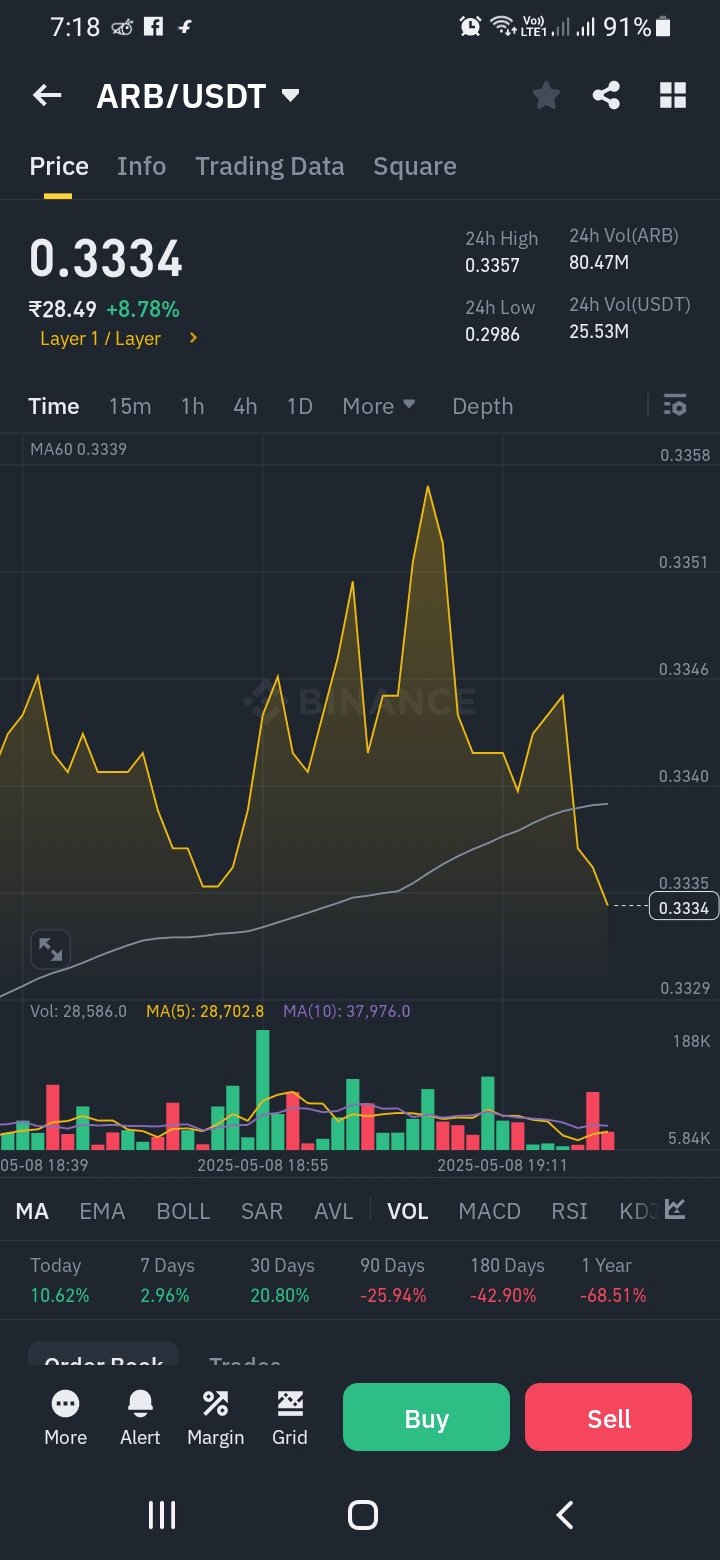Tap the 90 Days -25.94% performance

coord(393,1280)
